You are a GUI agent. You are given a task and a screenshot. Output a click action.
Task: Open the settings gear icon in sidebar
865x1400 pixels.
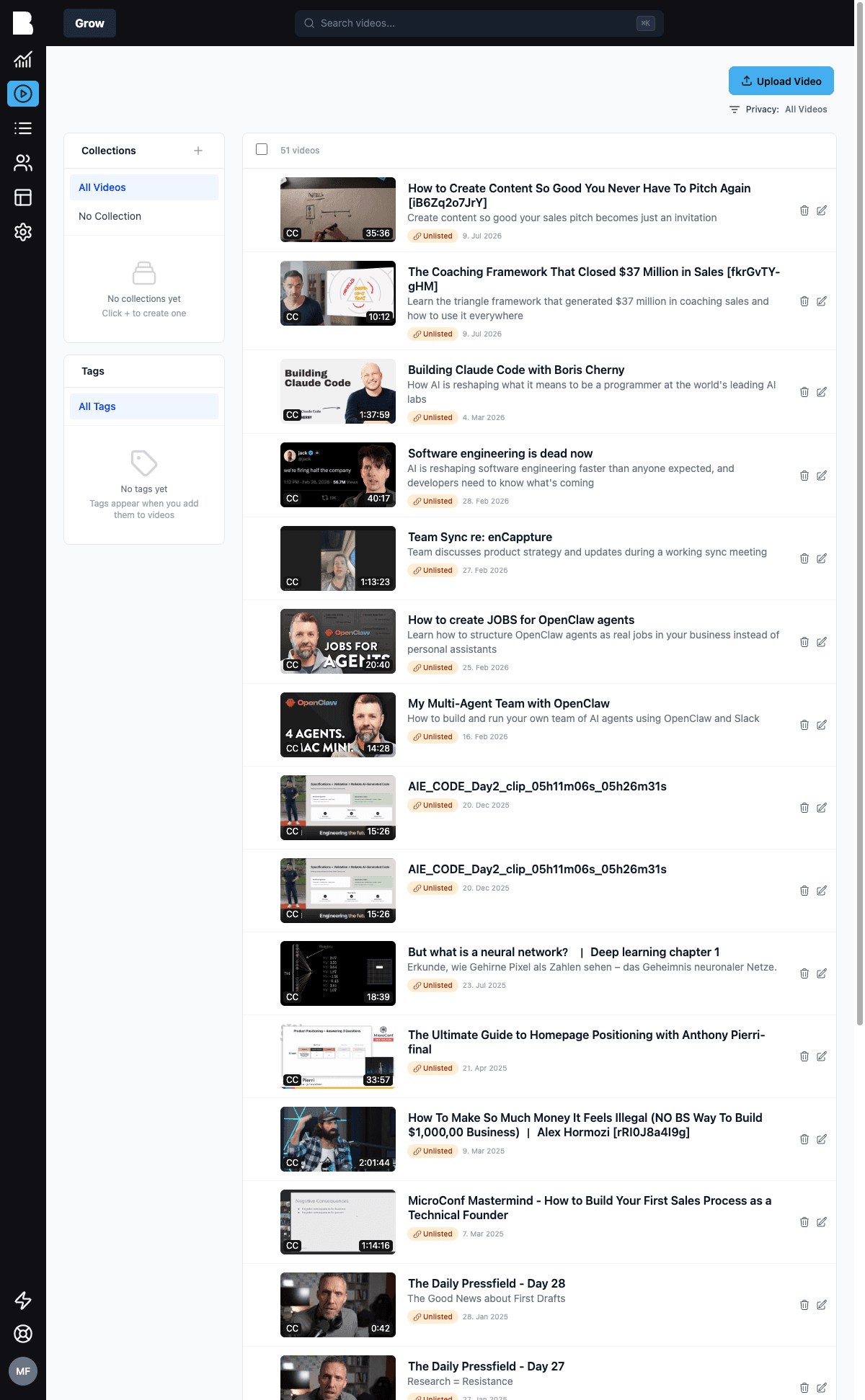[x=23, y=232]
